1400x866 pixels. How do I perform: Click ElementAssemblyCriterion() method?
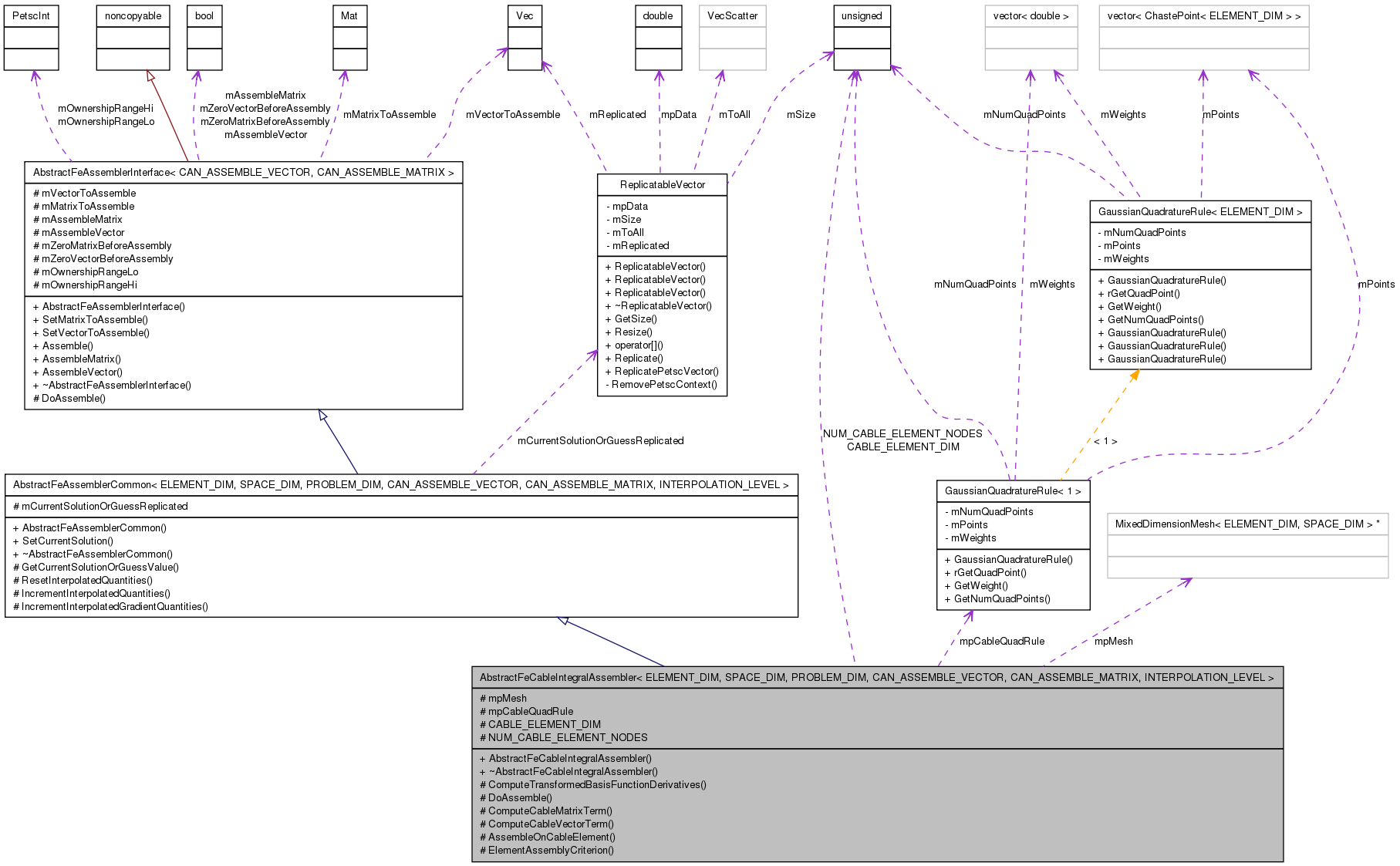(547, 851)
